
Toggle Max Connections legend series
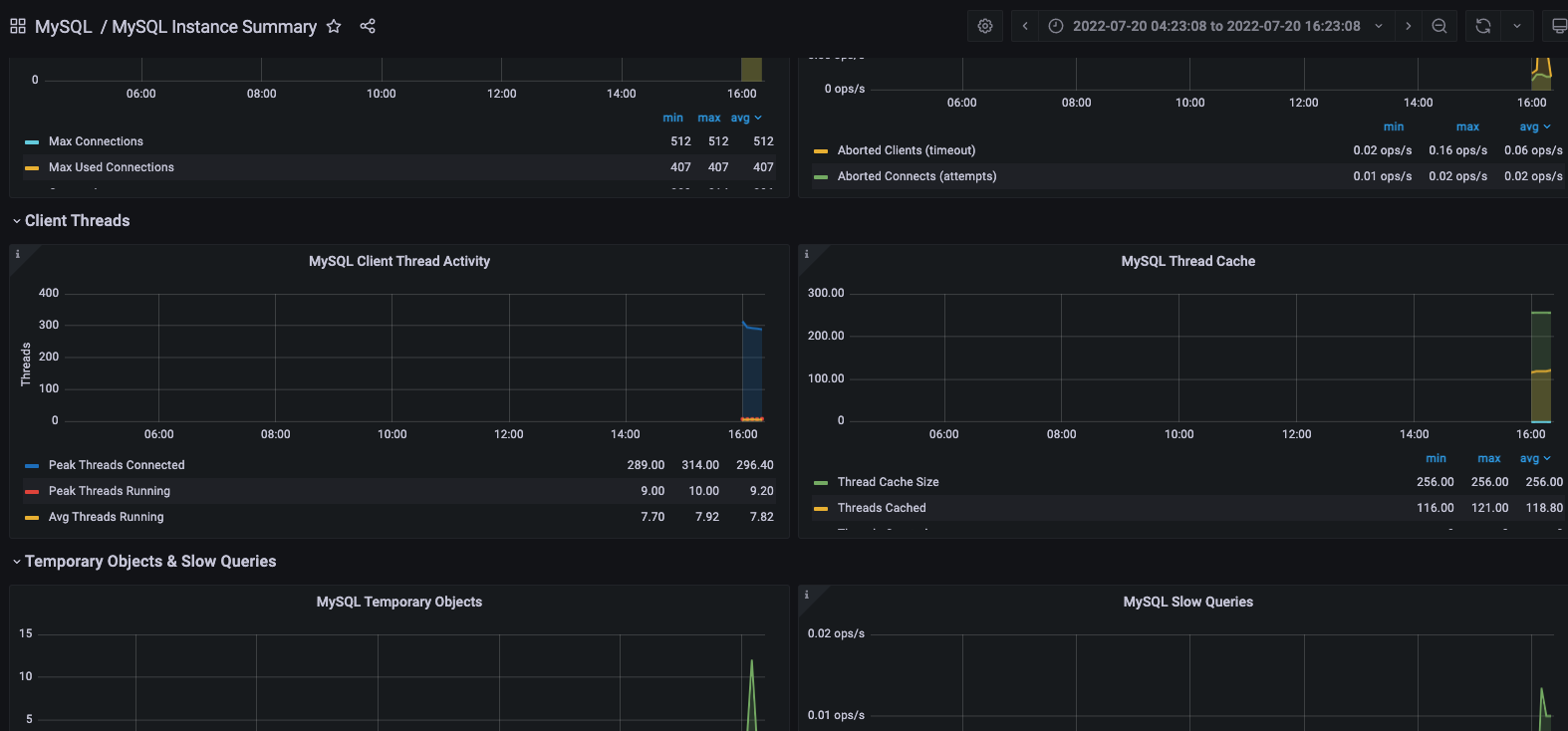click(x=96, y=141)
